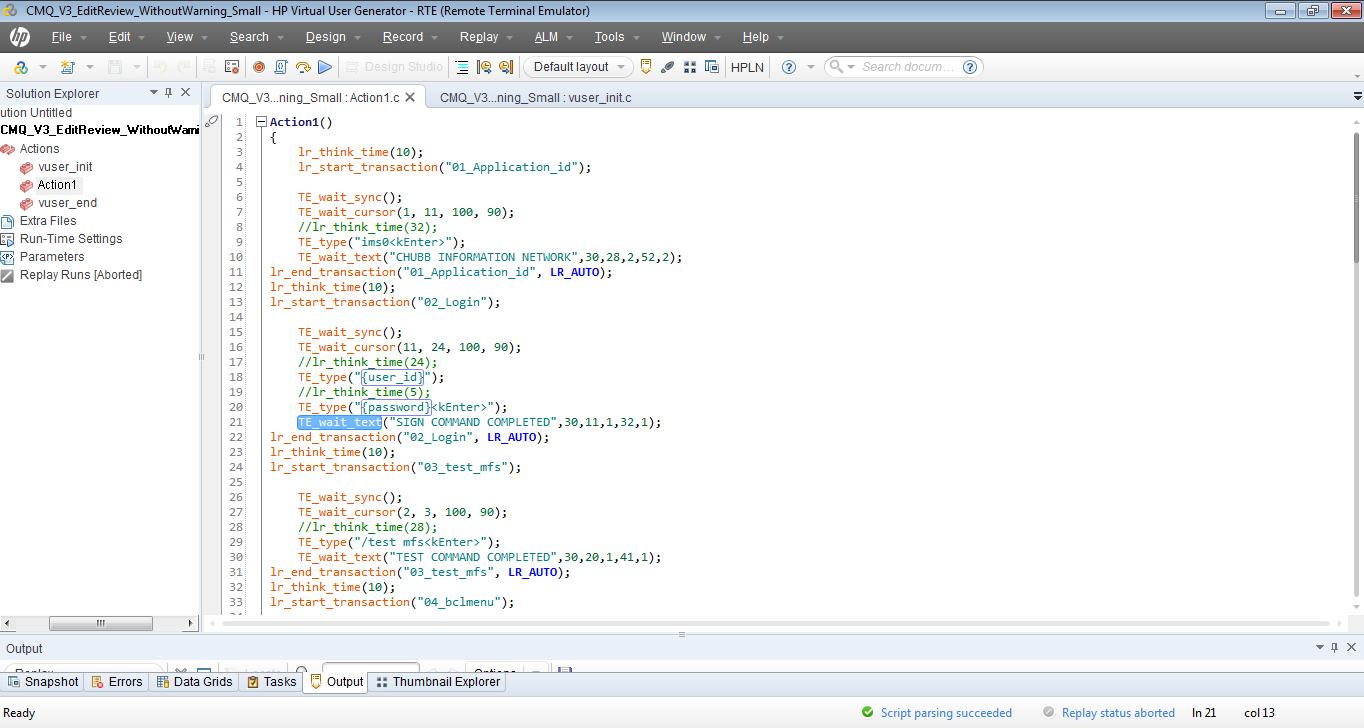The width and height of the screenshot is (1364, 728).
Task: Select vuser_end in Solution Explorer
Action: pos(68,203)
